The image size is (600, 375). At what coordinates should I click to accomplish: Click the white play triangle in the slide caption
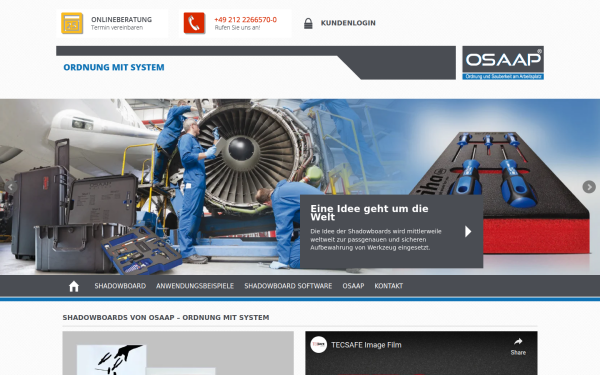click(x=468, y=232)
